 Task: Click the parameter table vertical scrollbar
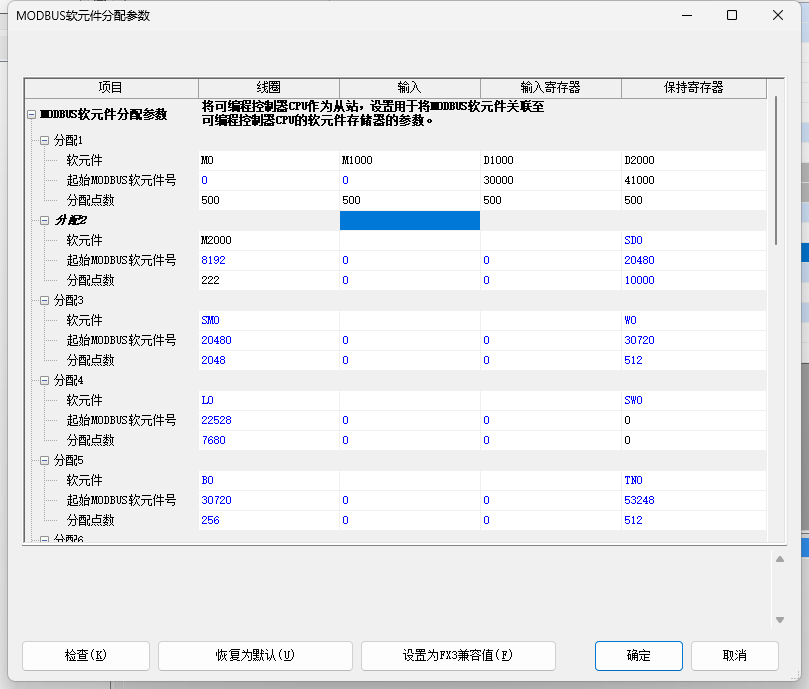[x=777, y=170]
